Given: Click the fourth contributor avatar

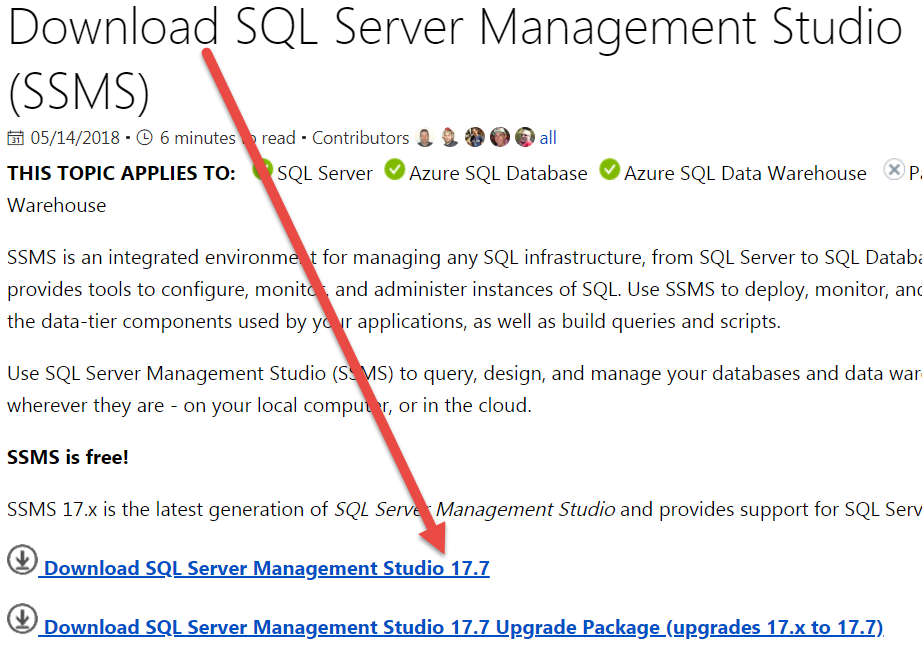Looking at the screenshot, I should tap(500, 138).
